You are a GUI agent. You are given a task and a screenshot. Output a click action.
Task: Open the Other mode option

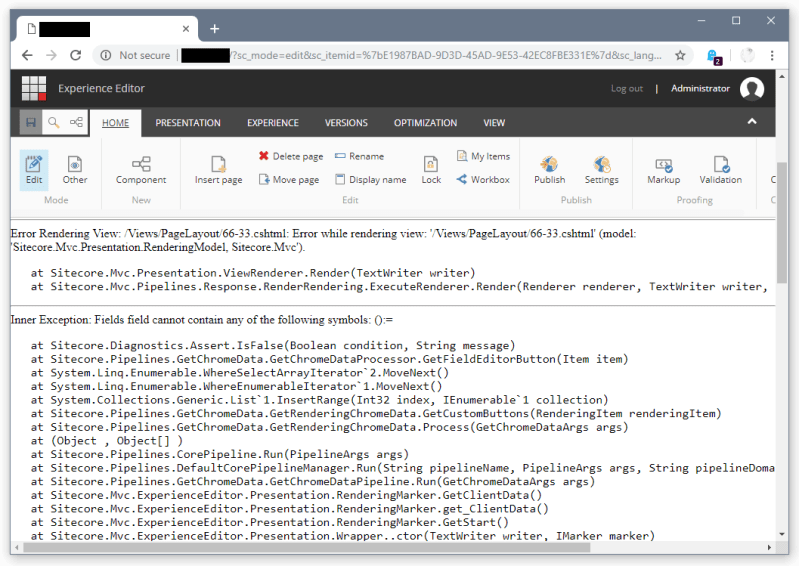[75, 170]
